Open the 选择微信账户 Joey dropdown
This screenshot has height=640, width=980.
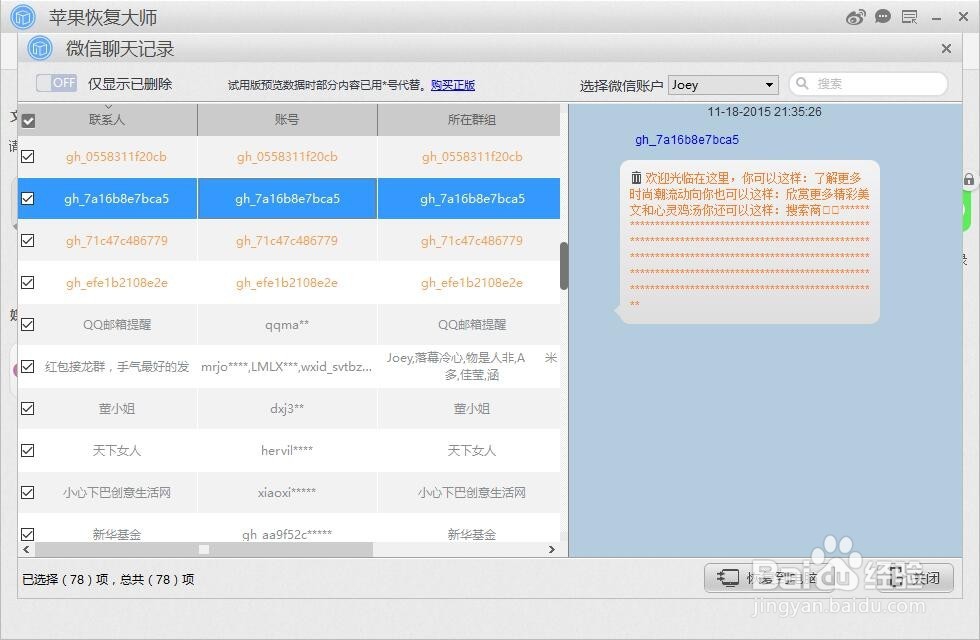pyautogui.click(x=724, y=84)
